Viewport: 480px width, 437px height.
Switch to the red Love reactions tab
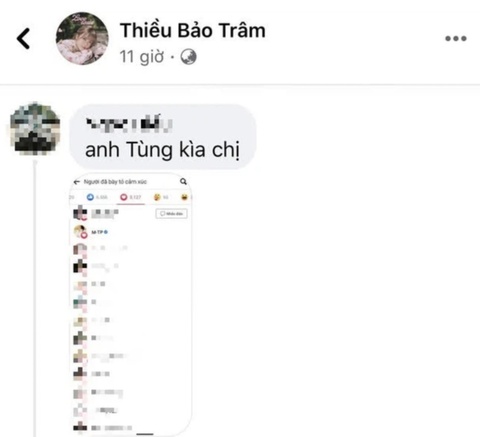pos(131,197)
